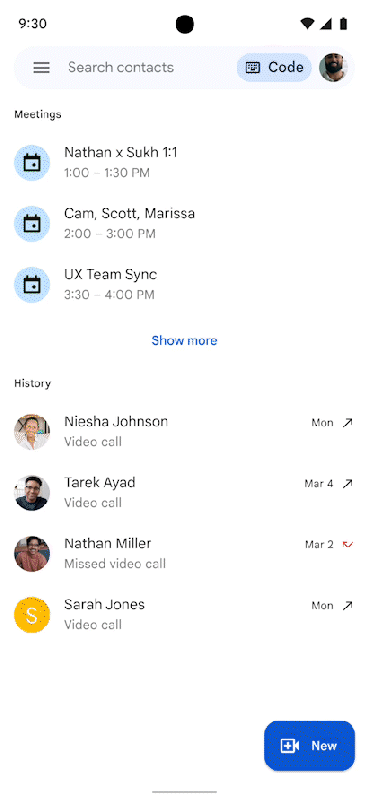Open the hamburger navigation menu
The image size is (370, 800).
(x=41, y=67)
